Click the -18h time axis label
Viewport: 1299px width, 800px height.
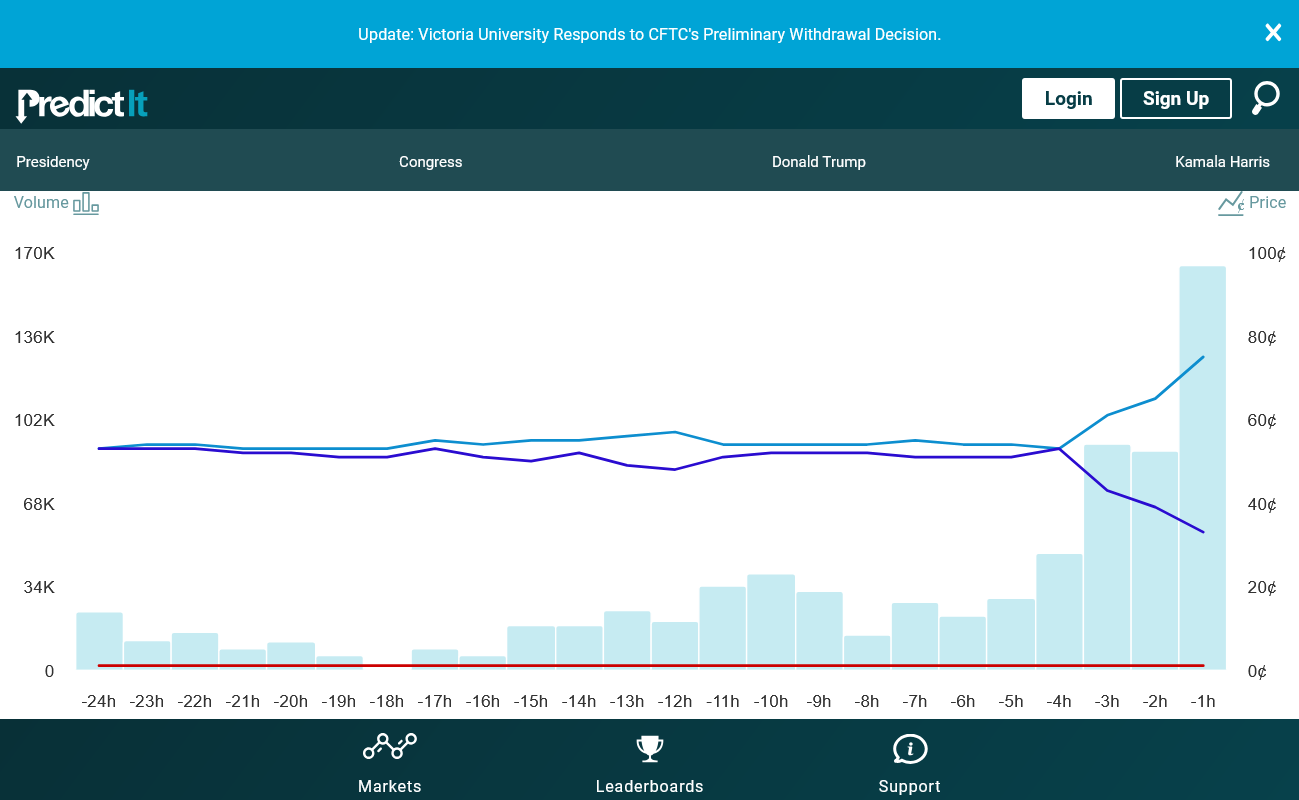387,701
